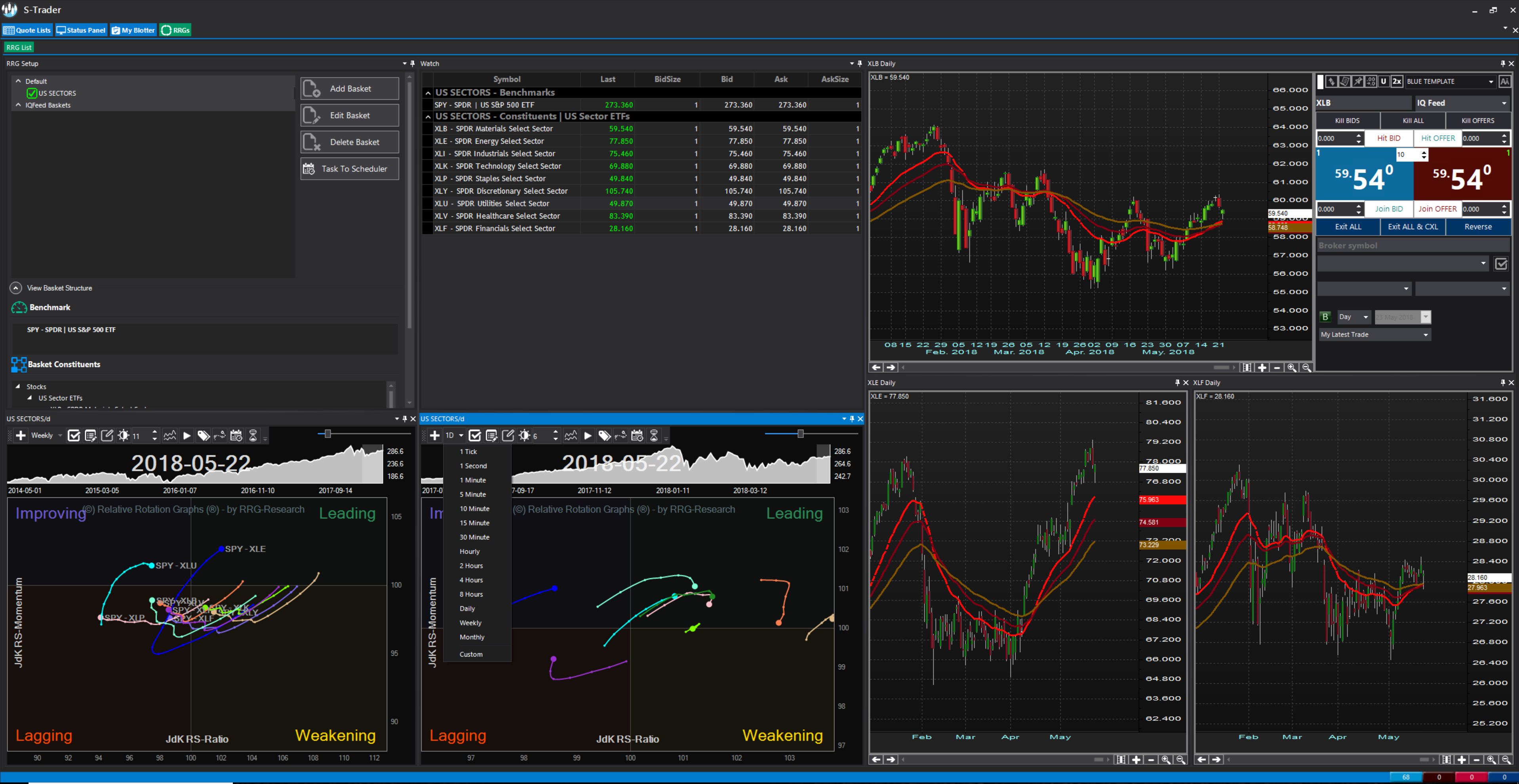Screen dimensions: 1519x784
Task: Click the calendar icon in Weekly RRG toolbar
Action: click(236, 436)
